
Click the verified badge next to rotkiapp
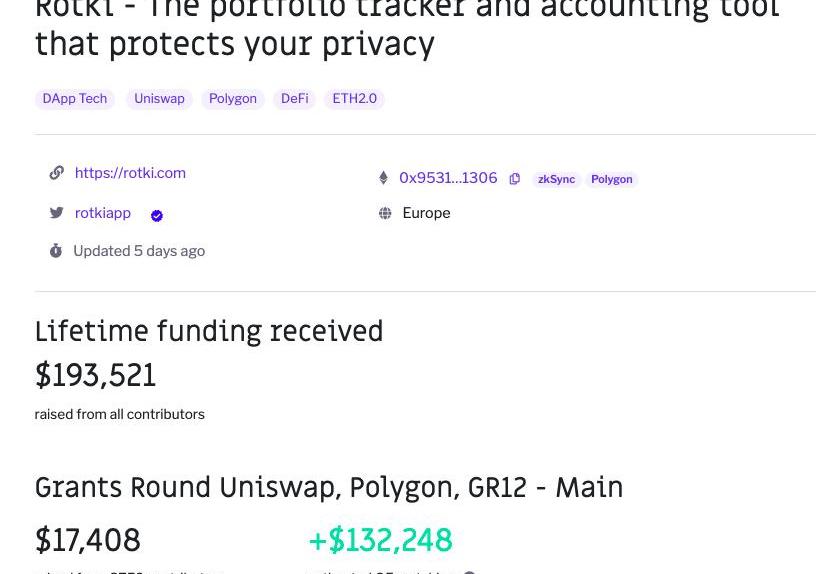click(157, 215)
